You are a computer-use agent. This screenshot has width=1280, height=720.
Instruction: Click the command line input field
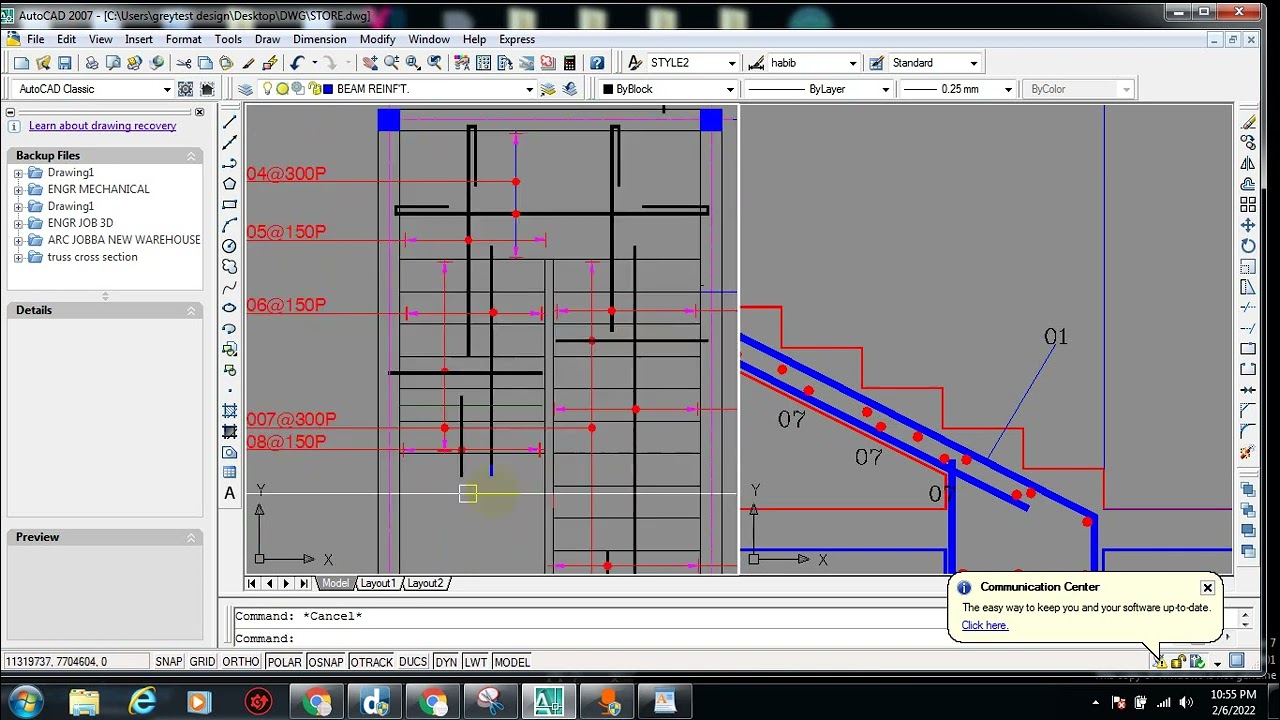[735, 638]
